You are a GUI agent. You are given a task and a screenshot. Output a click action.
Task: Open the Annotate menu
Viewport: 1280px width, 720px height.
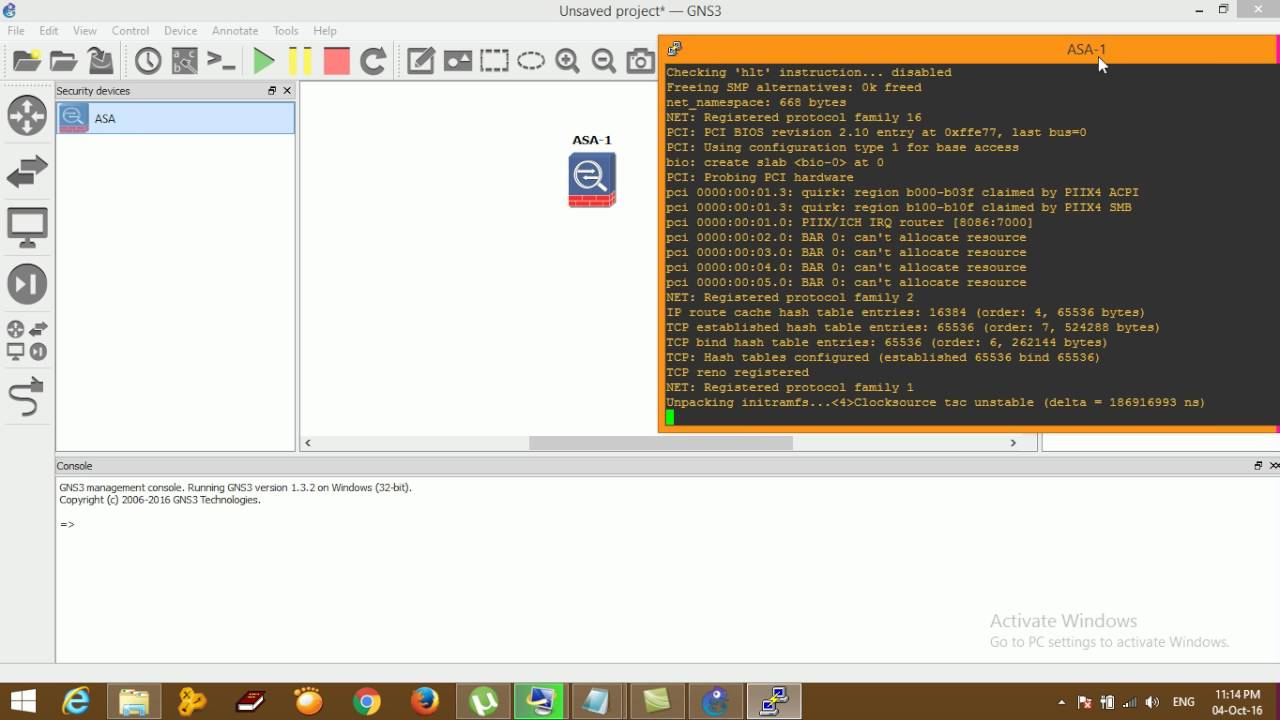235,31
